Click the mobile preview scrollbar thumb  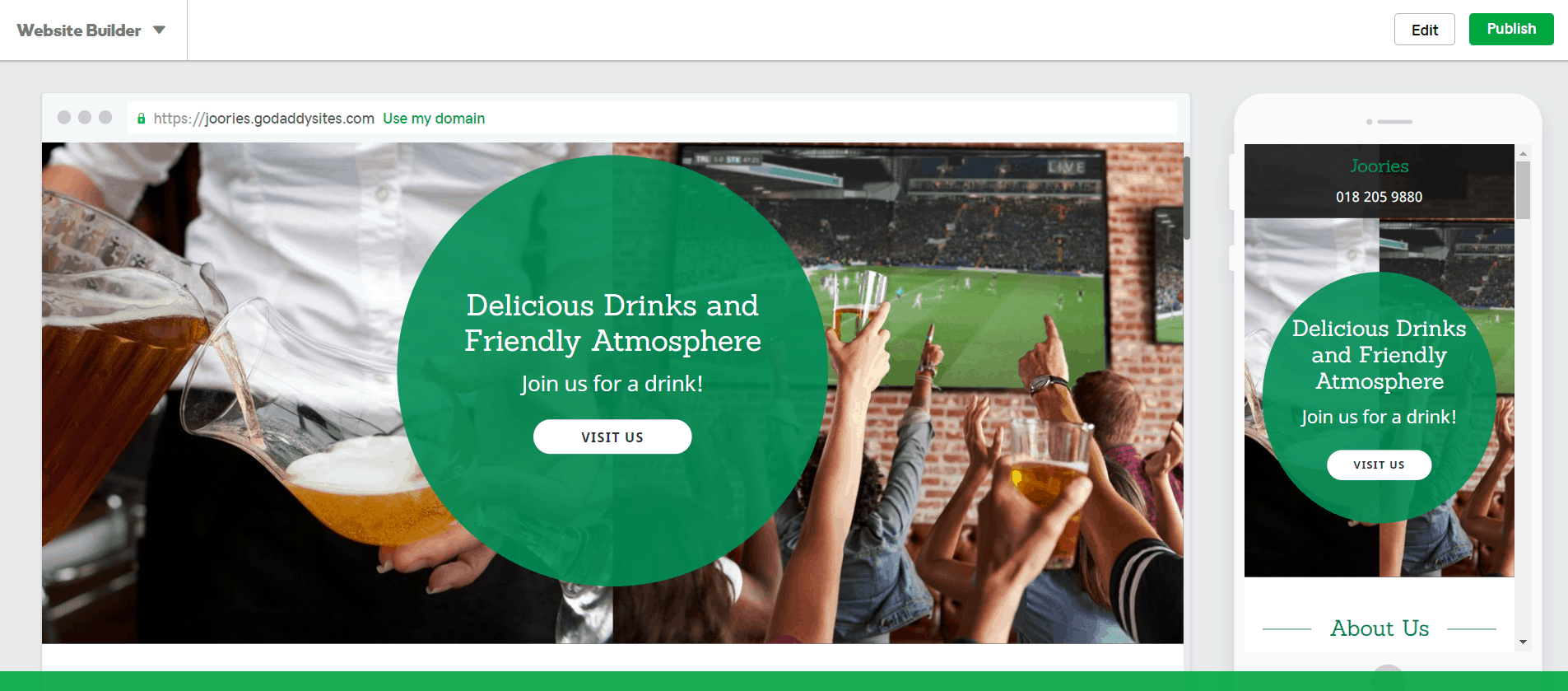1523,190
